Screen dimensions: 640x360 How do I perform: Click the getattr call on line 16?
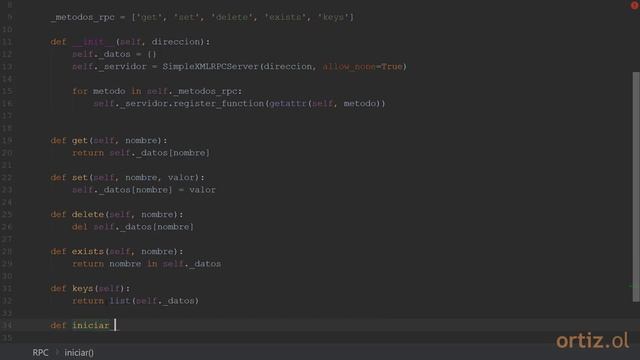point(288,103)
